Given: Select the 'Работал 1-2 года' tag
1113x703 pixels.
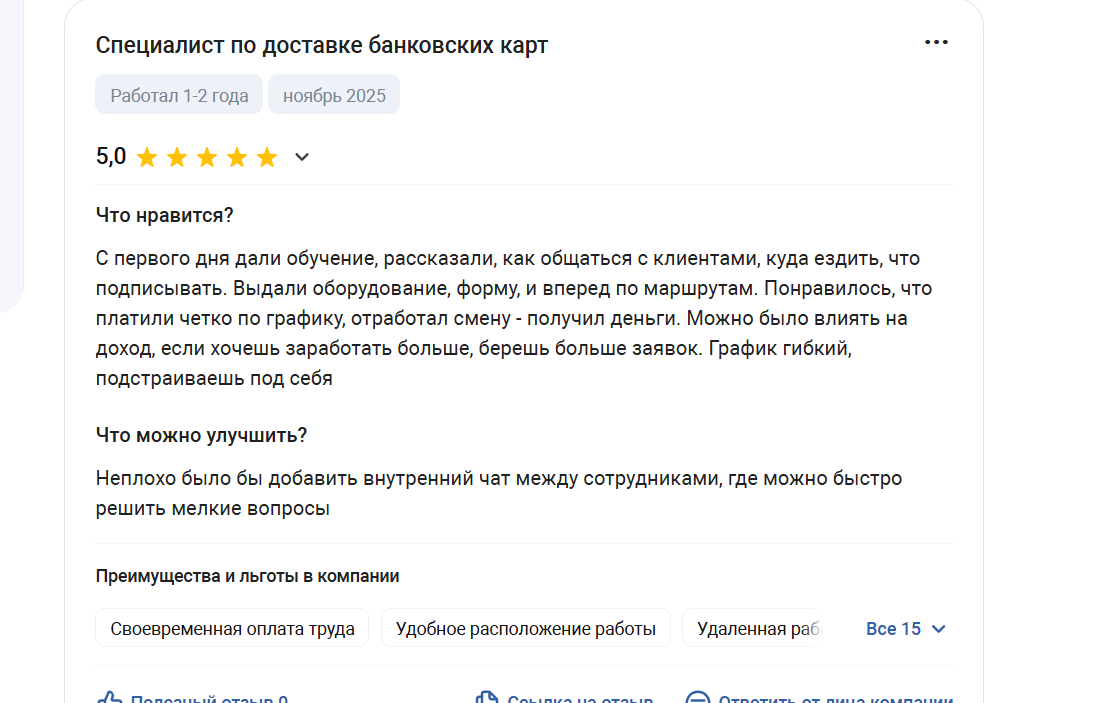Looking at the screenshot, I should click(x=179, y=96).
